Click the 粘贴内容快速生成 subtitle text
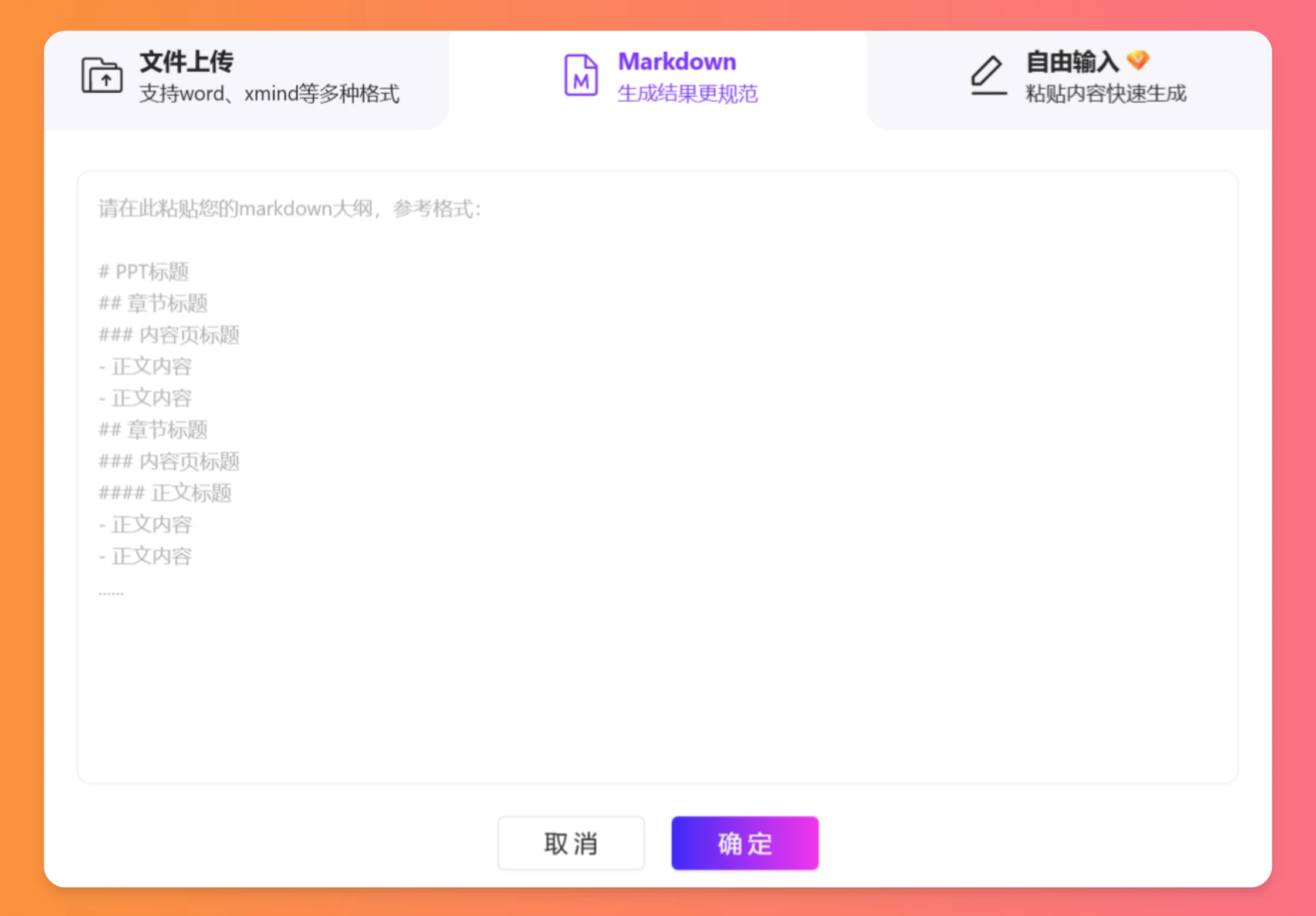This screenshot has height=916, width=1316. tap(1105, 93)
